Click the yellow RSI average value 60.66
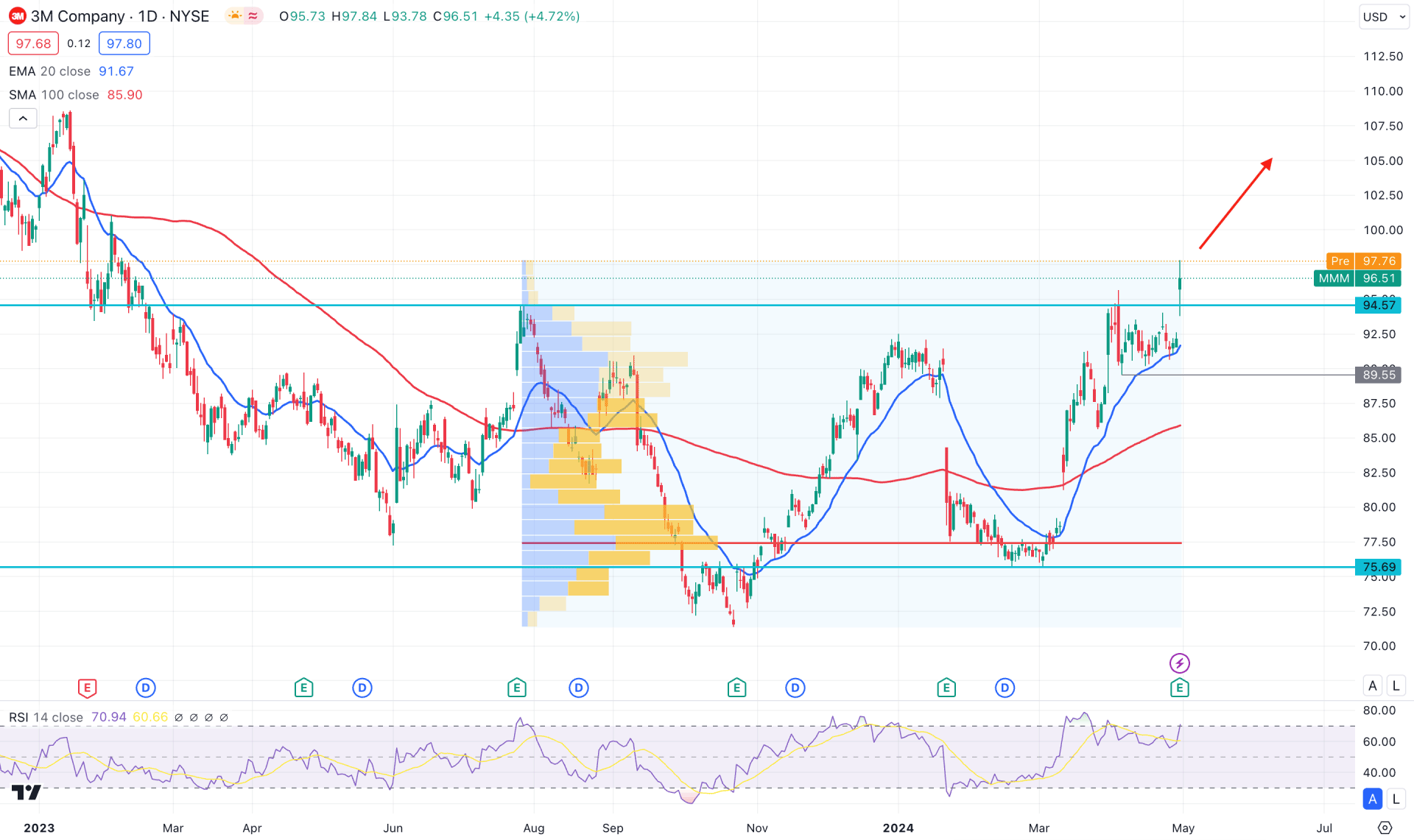 [x=150, y=717]
